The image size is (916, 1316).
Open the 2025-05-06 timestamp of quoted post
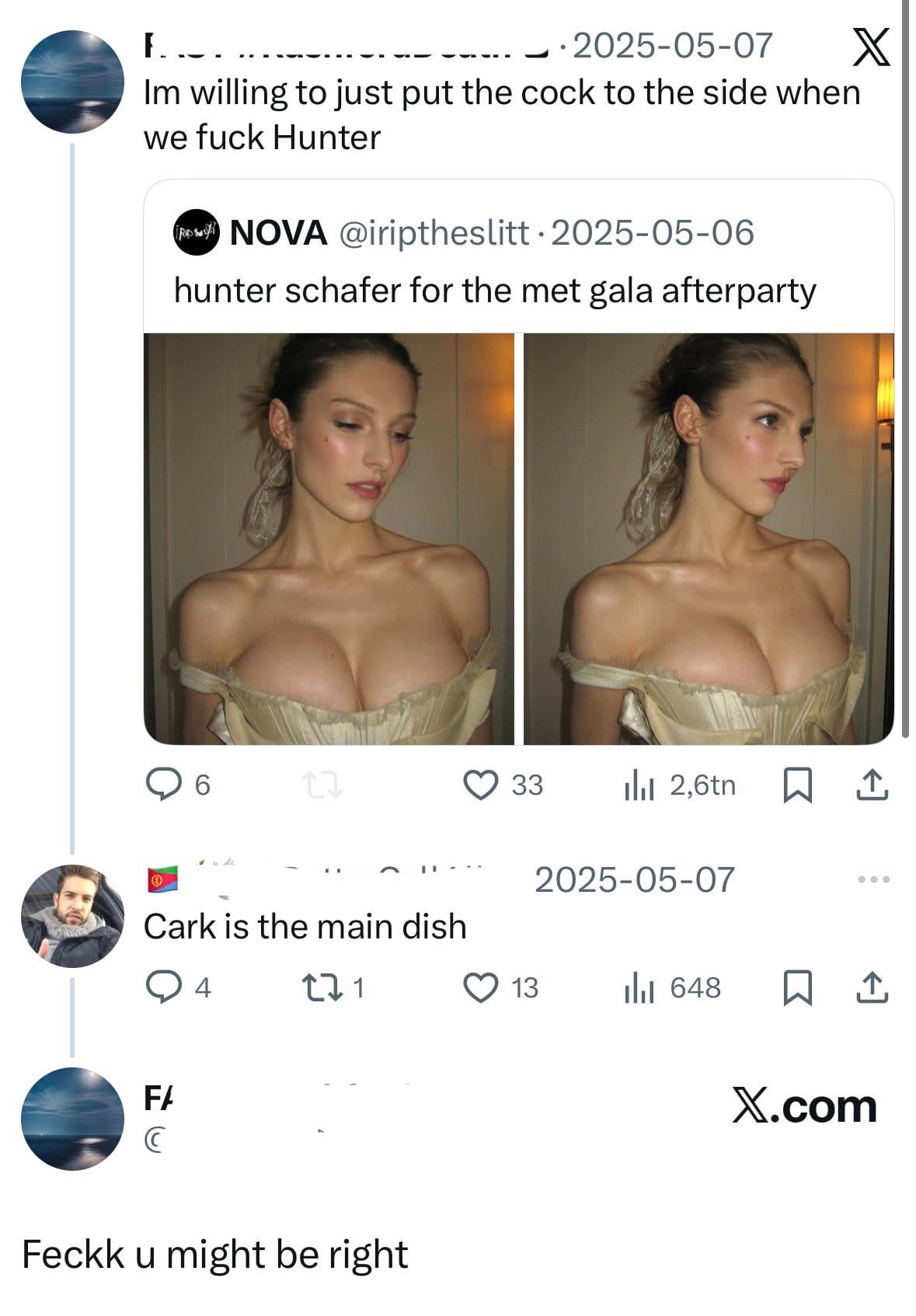[652, 232]
